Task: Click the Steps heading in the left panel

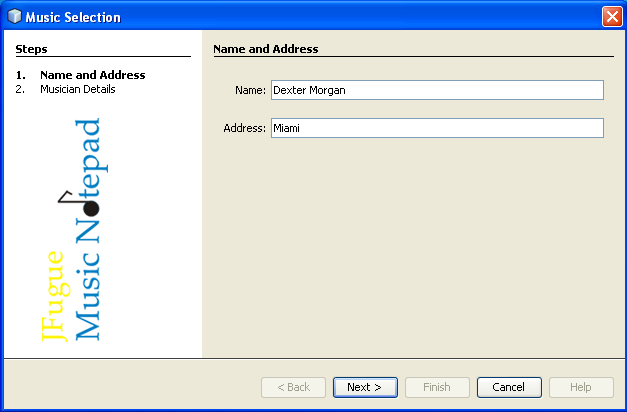Action: click(x=32, y=48)
